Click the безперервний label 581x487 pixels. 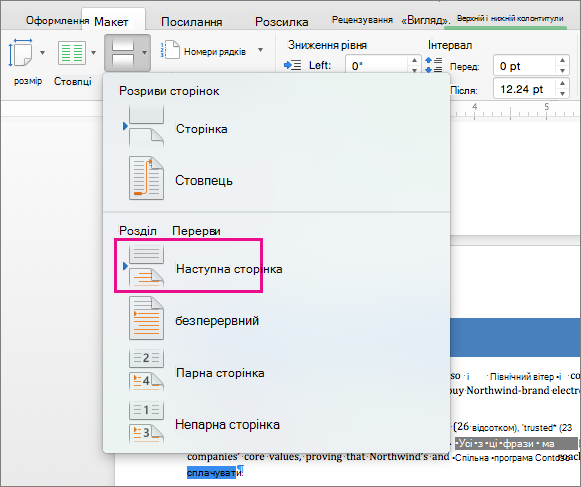[217, 321]
